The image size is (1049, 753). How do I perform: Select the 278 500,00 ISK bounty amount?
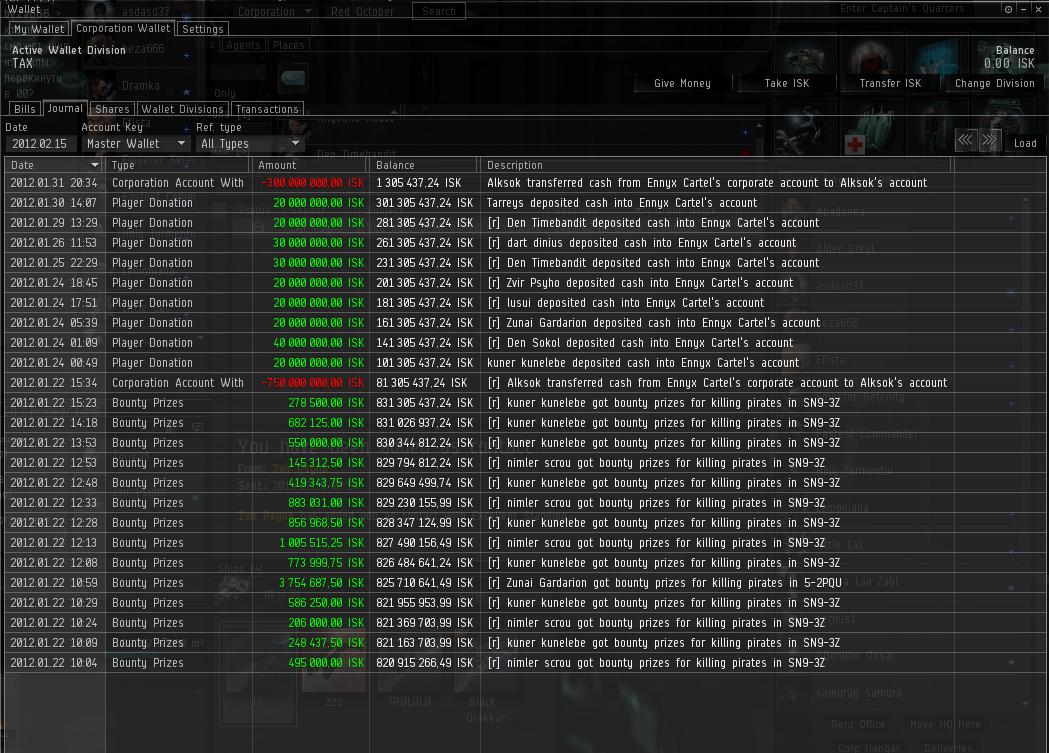point(326,403)
